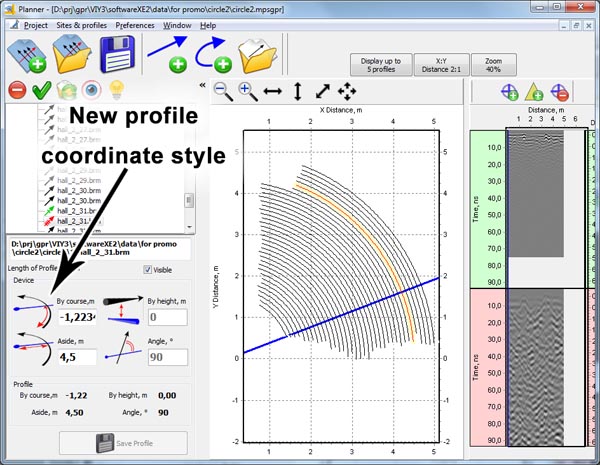Open the Help menu
The width and height of the screenshot is (600, 465).
pos(208,26)
